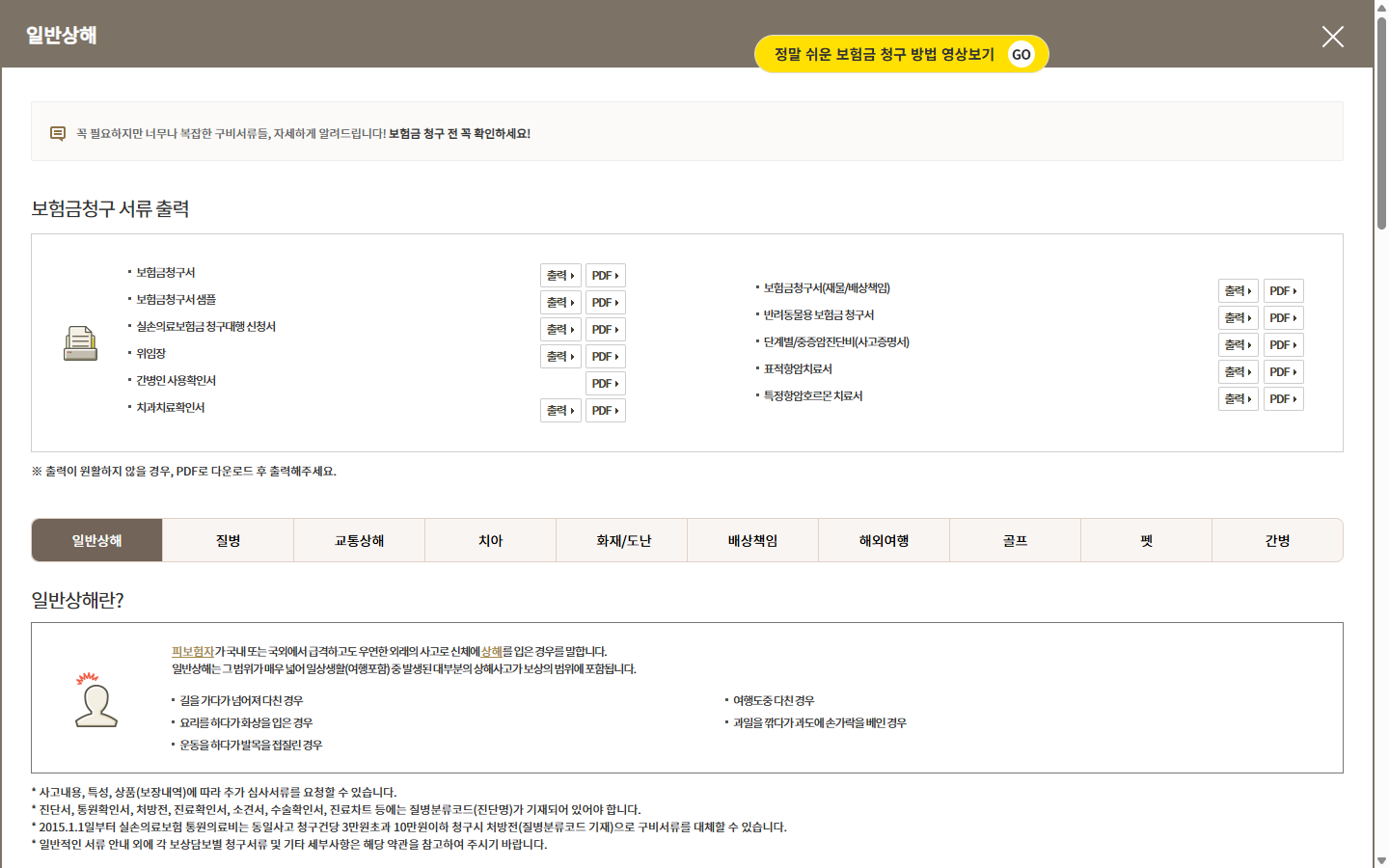Open the 해외여행 tab
This screenshot has width=1389, height=868.
(884, 540)
